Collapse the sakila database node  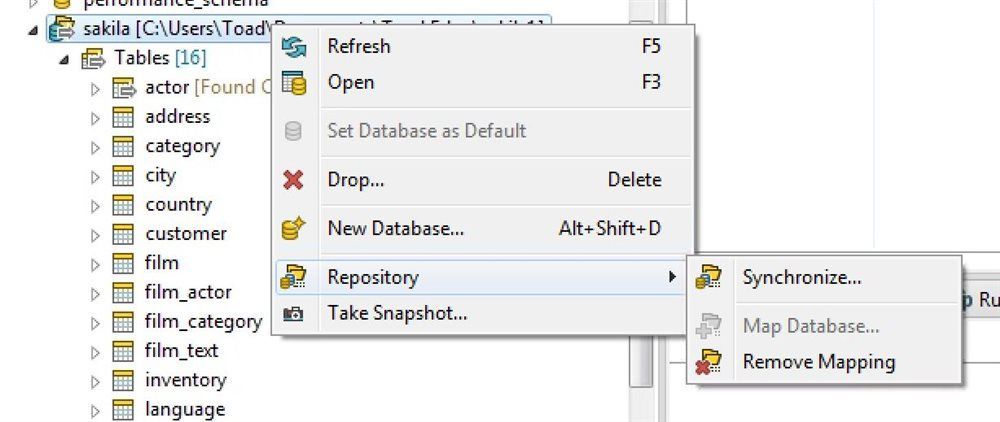(x=33, y=31)
